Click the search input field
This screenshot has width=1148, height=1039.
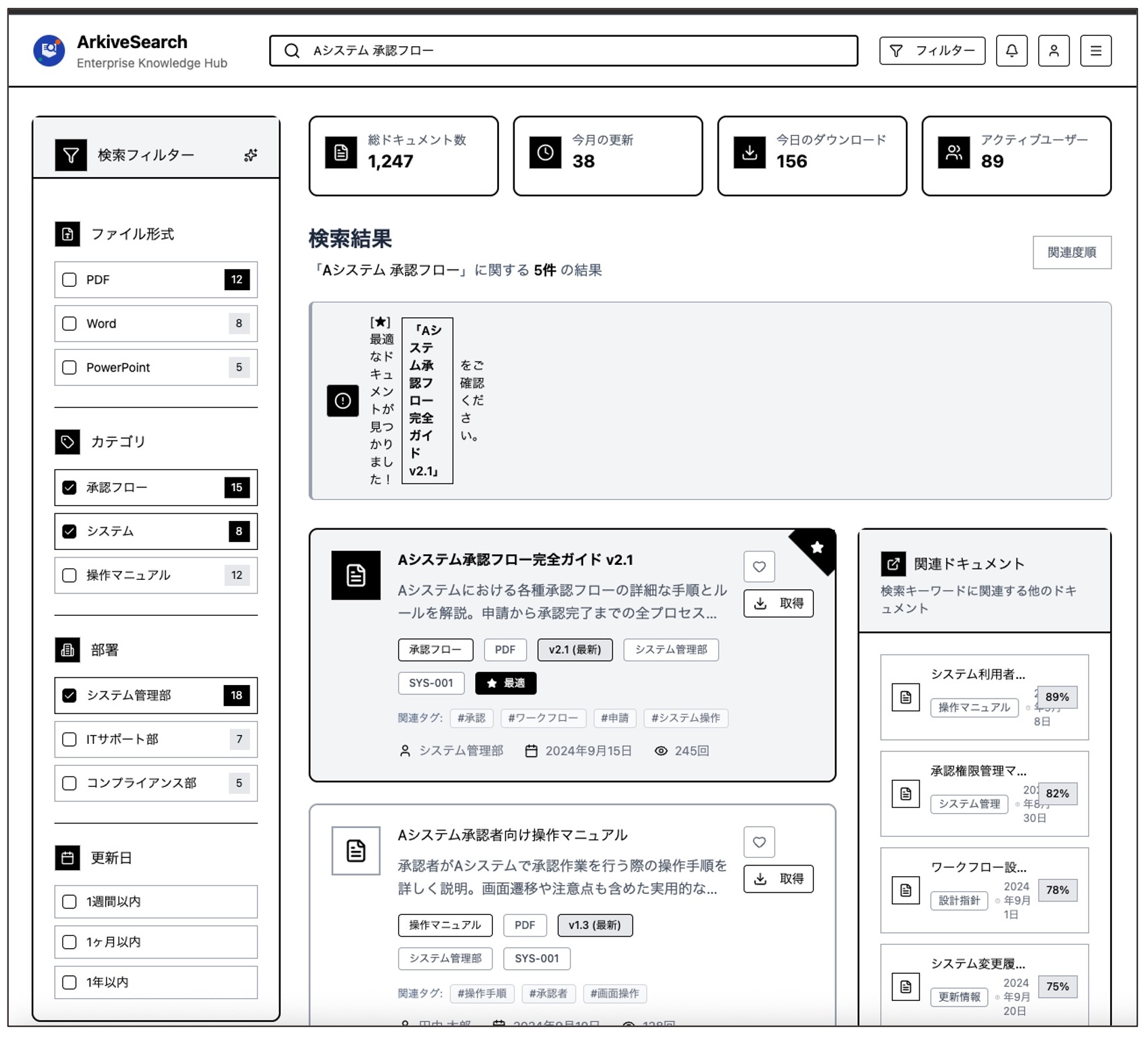[x=563, y=51]
